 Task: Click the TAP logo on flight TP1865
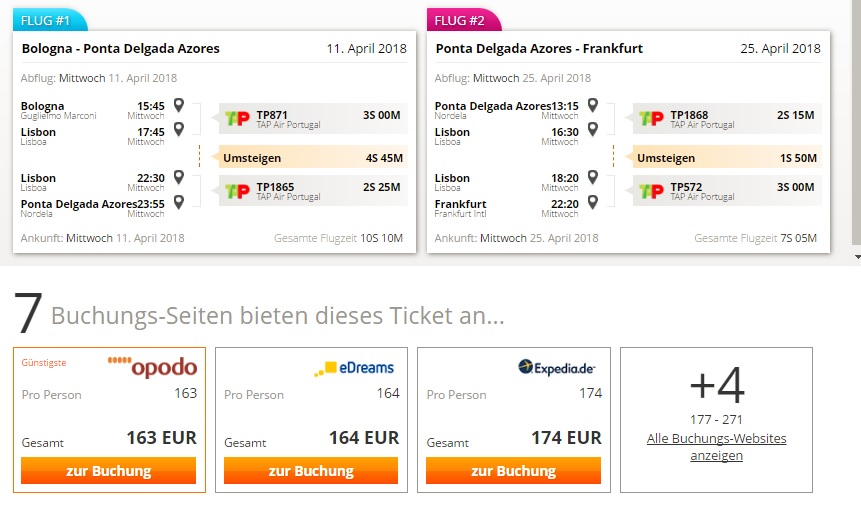(x=237, y=191)
